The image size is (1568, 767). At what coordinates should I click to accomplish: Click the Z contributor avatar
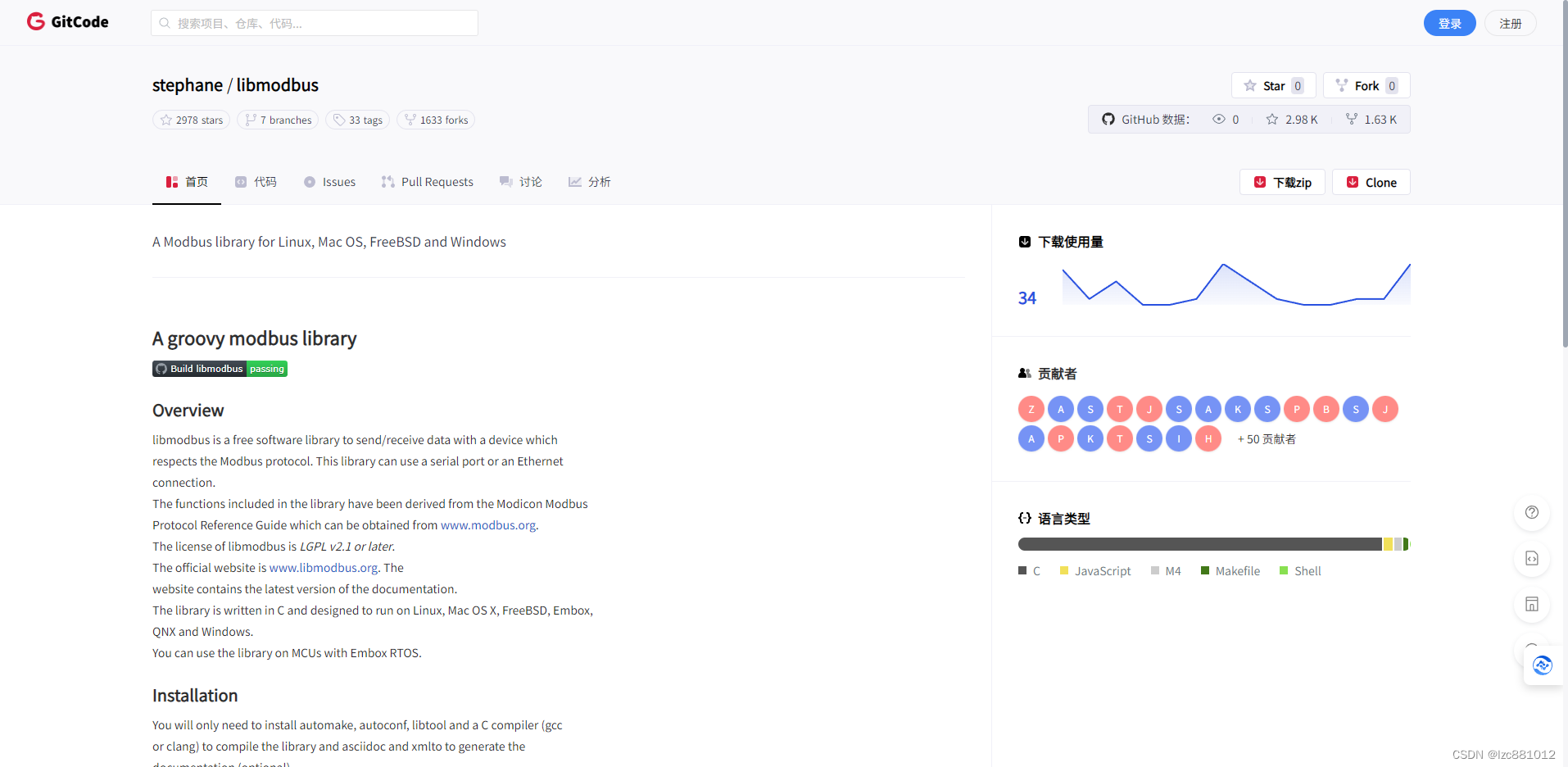(x=1031, y=409)
